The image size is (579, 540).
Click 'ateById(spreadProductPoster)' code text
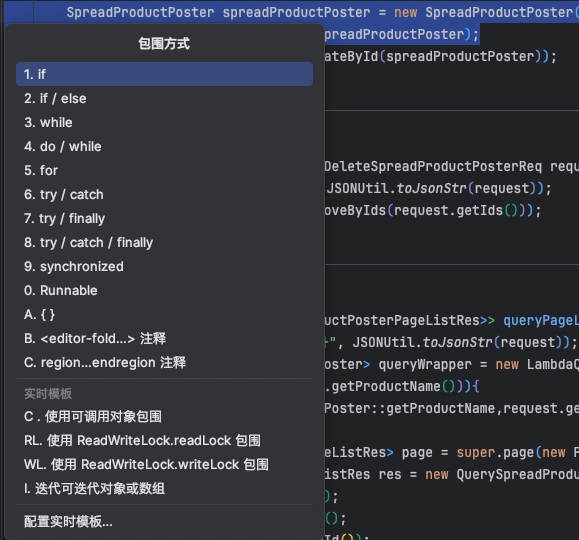pyautogui.click(x=432, y=57)
